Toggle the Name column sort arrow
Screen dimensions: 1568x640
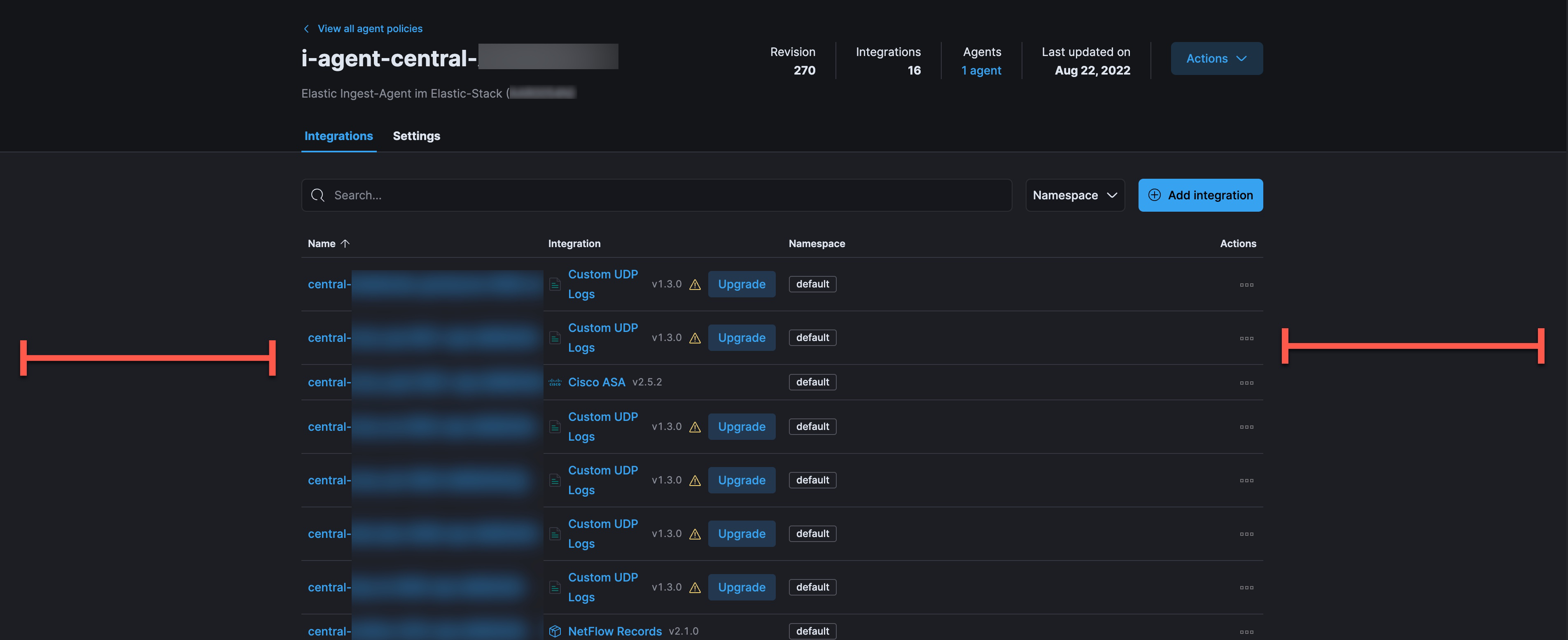(x=345, y=243)
